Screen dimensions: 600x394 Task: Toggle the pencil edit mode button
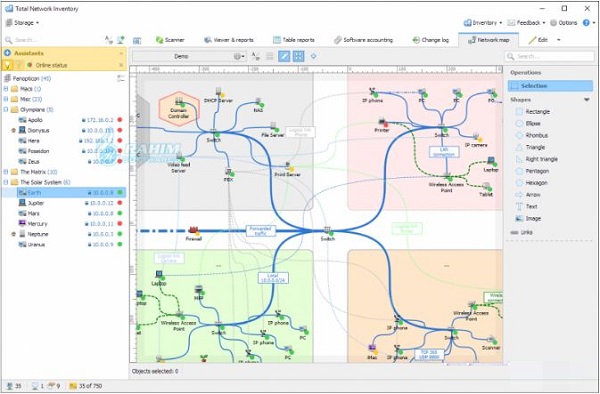284,56
